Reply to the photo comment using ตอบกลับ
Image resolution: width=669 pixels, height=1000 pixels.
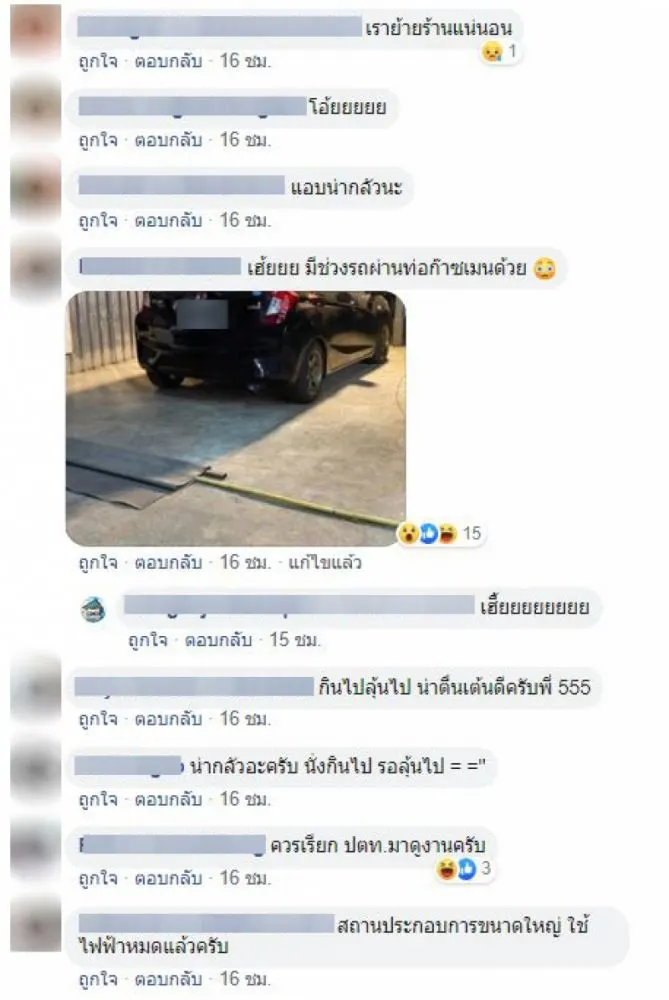(x=168, y=562)
